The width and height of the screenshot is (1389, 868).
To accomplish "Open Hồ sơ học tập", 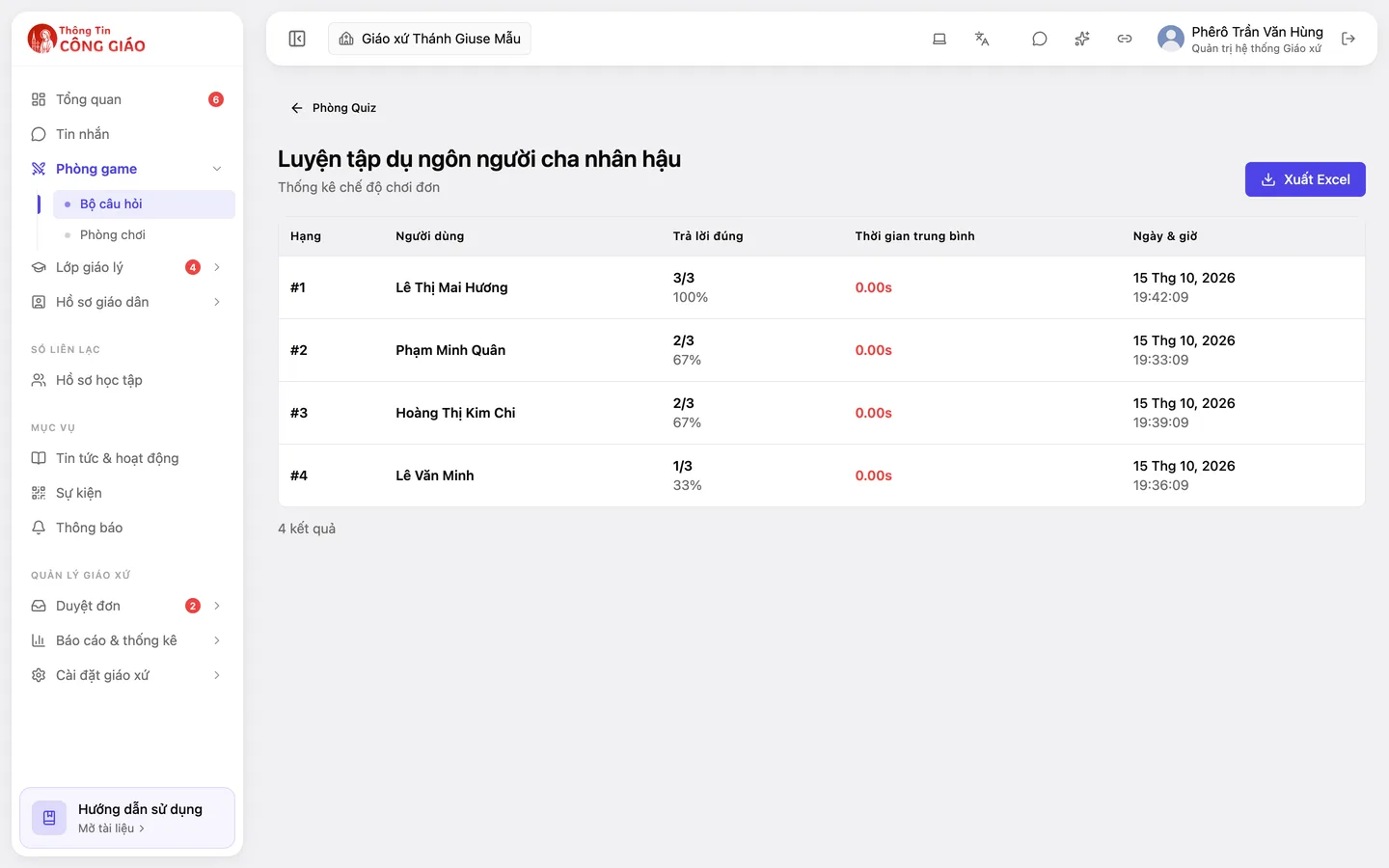I will click(x=127, y=380).
